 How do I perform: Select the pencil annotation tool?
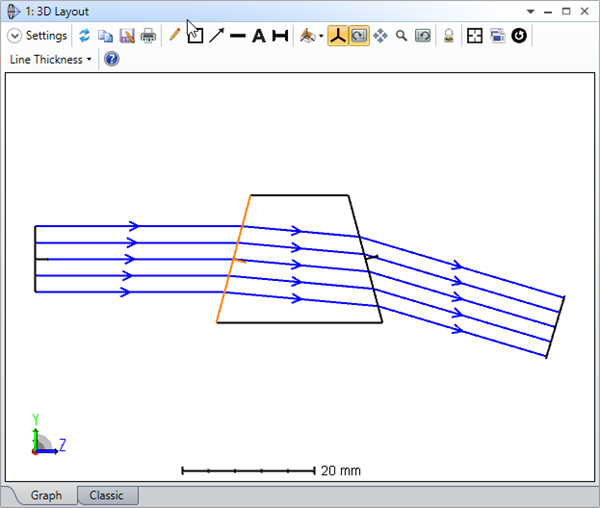click(x=175, y=36)
